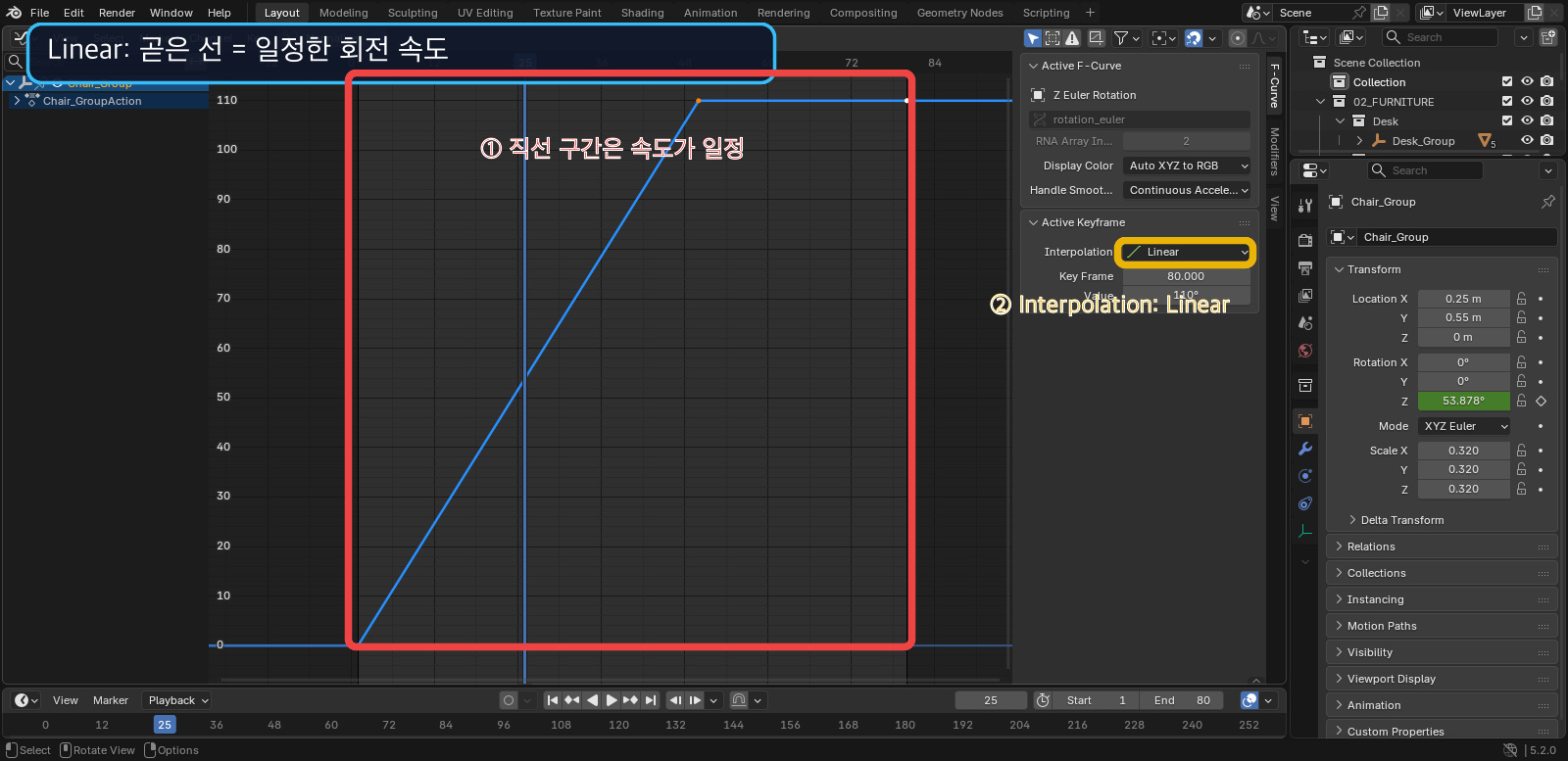Click the rotation_euler data path field
This screenshot has width=1568, height=761.
point(1140,119)
